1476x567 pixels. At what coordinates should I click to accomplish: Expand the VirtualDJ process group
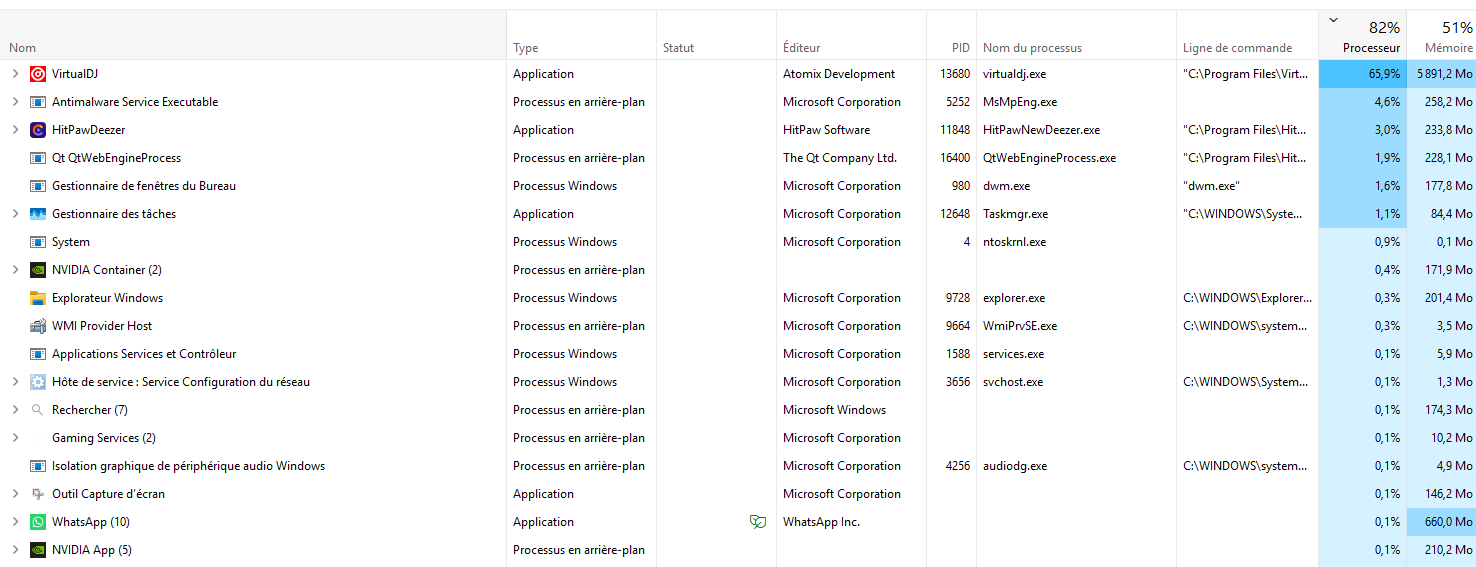point(15,74)
